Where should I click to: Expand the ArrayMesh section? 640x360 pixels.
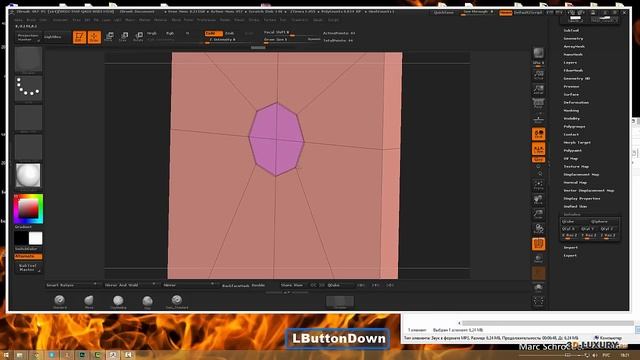(x=574, y=47)
